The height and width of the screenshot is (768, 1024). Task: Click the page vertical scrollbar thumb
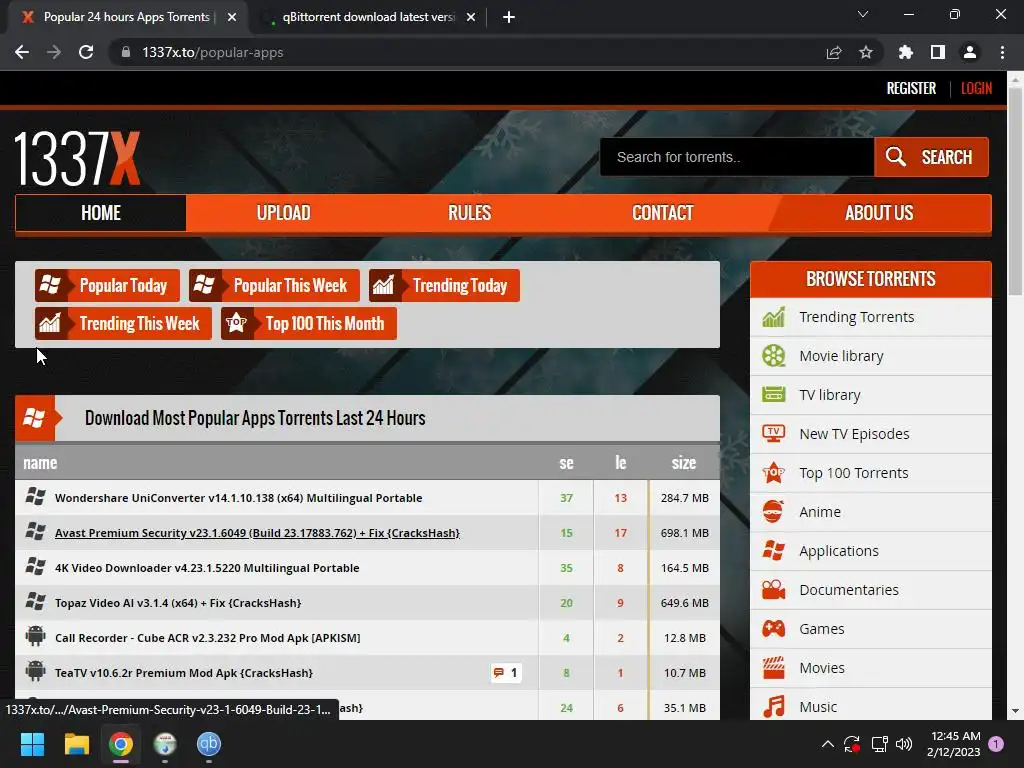pos(1015,189)
